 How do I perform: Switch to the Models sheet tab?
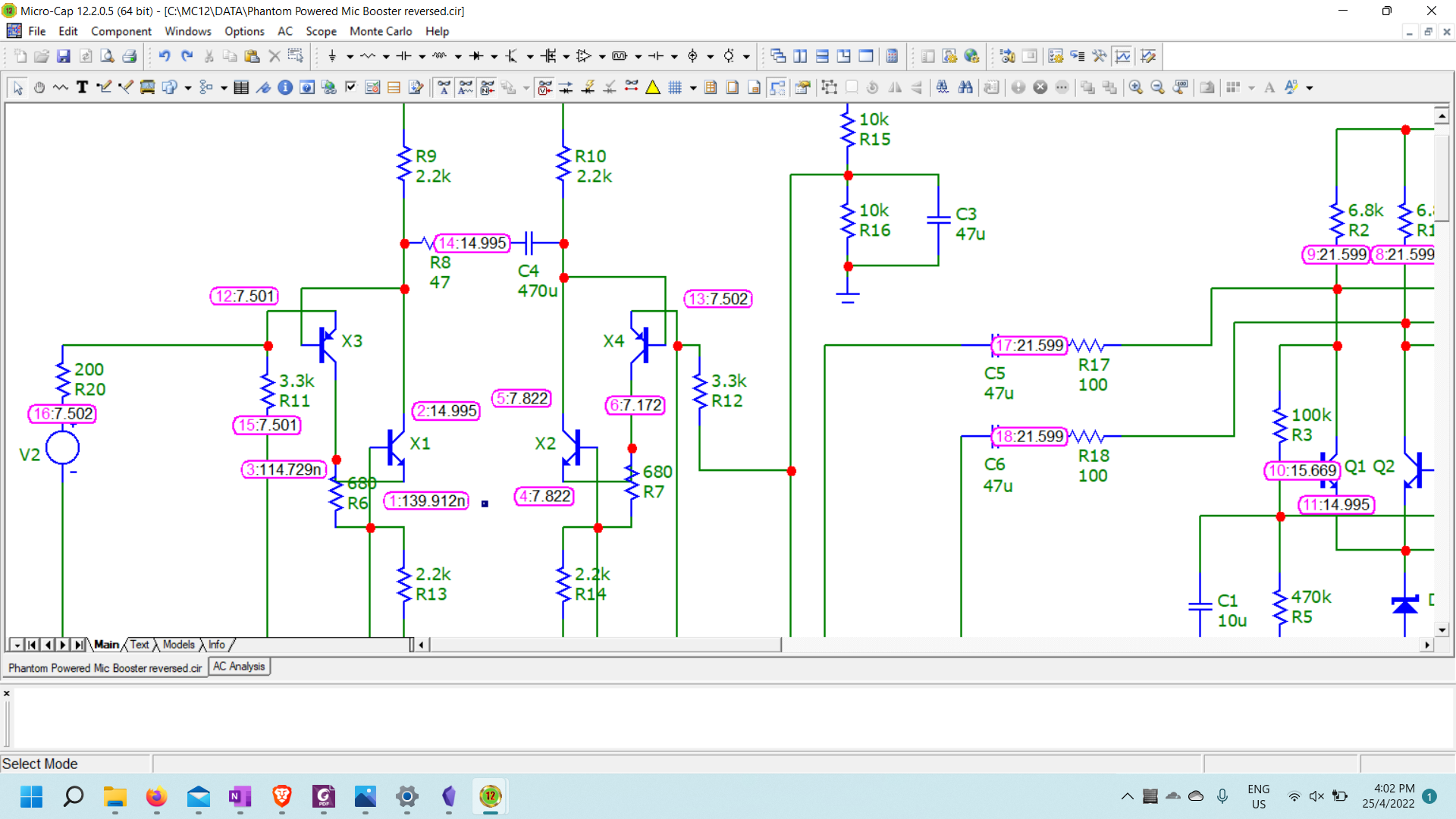[x=179, y=645]
